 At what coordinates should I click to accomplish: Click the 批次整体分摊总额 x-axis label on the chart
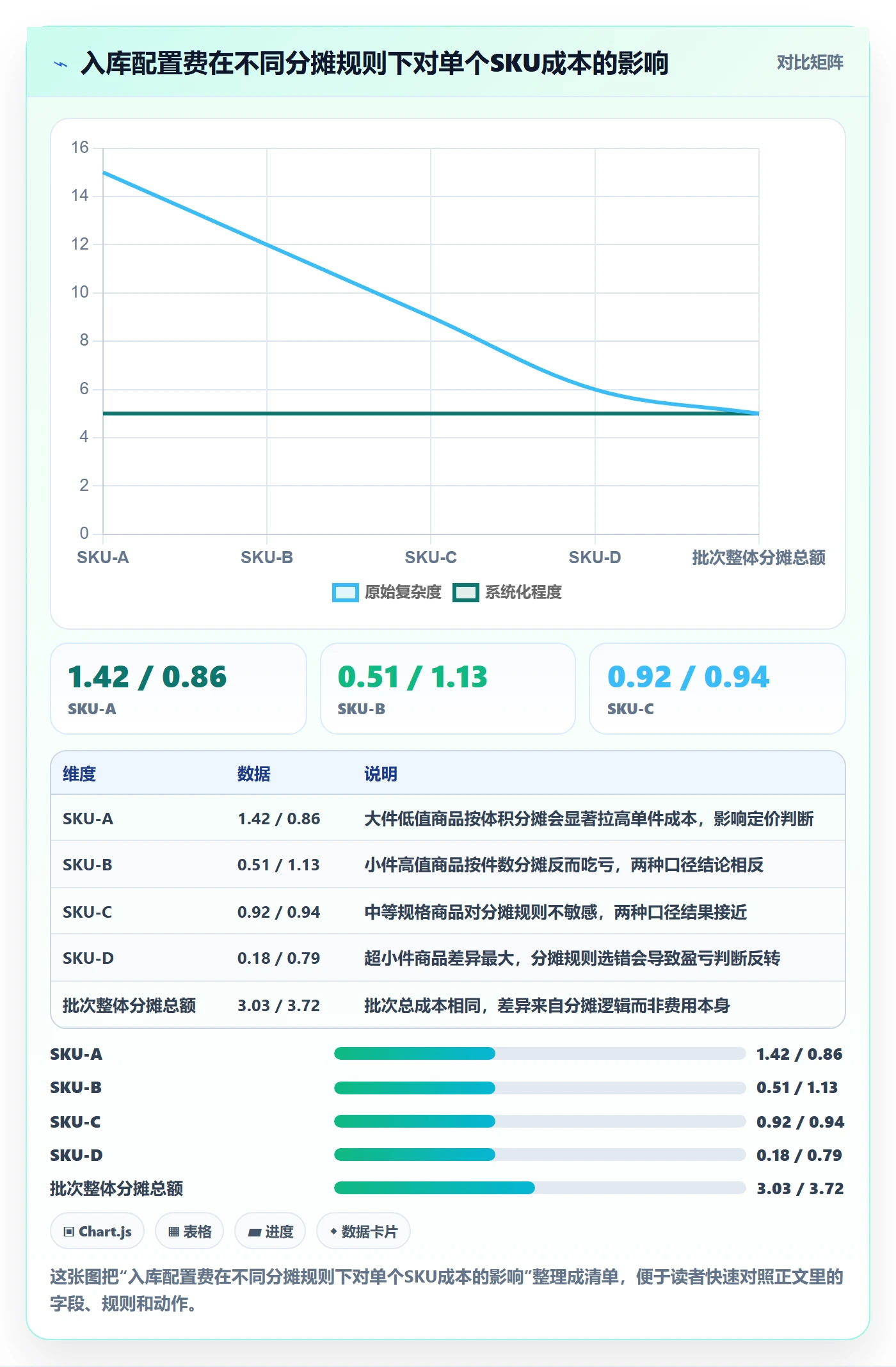click(759, 557)
